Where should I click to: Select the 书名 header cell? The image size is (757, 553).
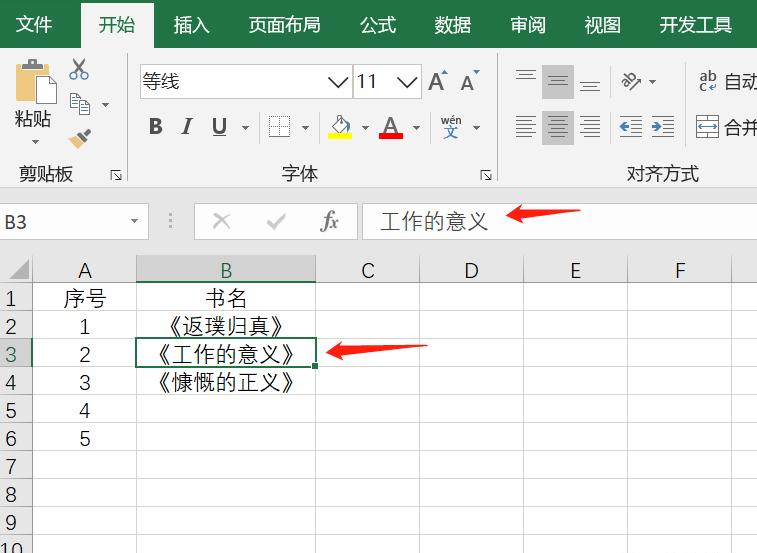point(226,298)
